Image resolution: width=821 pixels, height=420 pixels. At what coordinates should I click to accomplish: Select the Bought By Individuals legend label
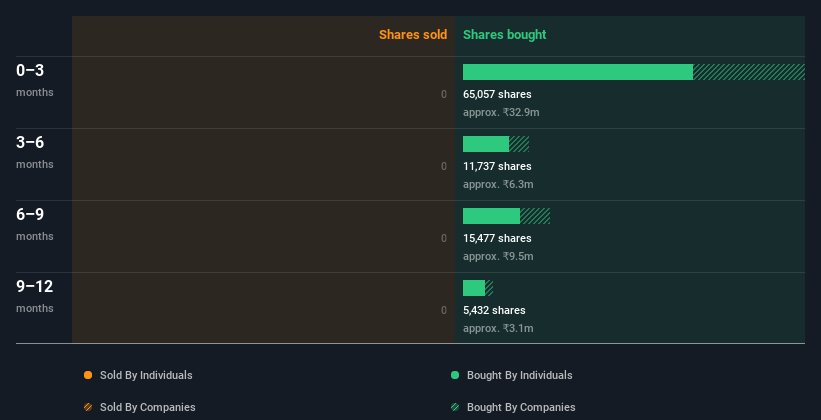coord(519,375)
